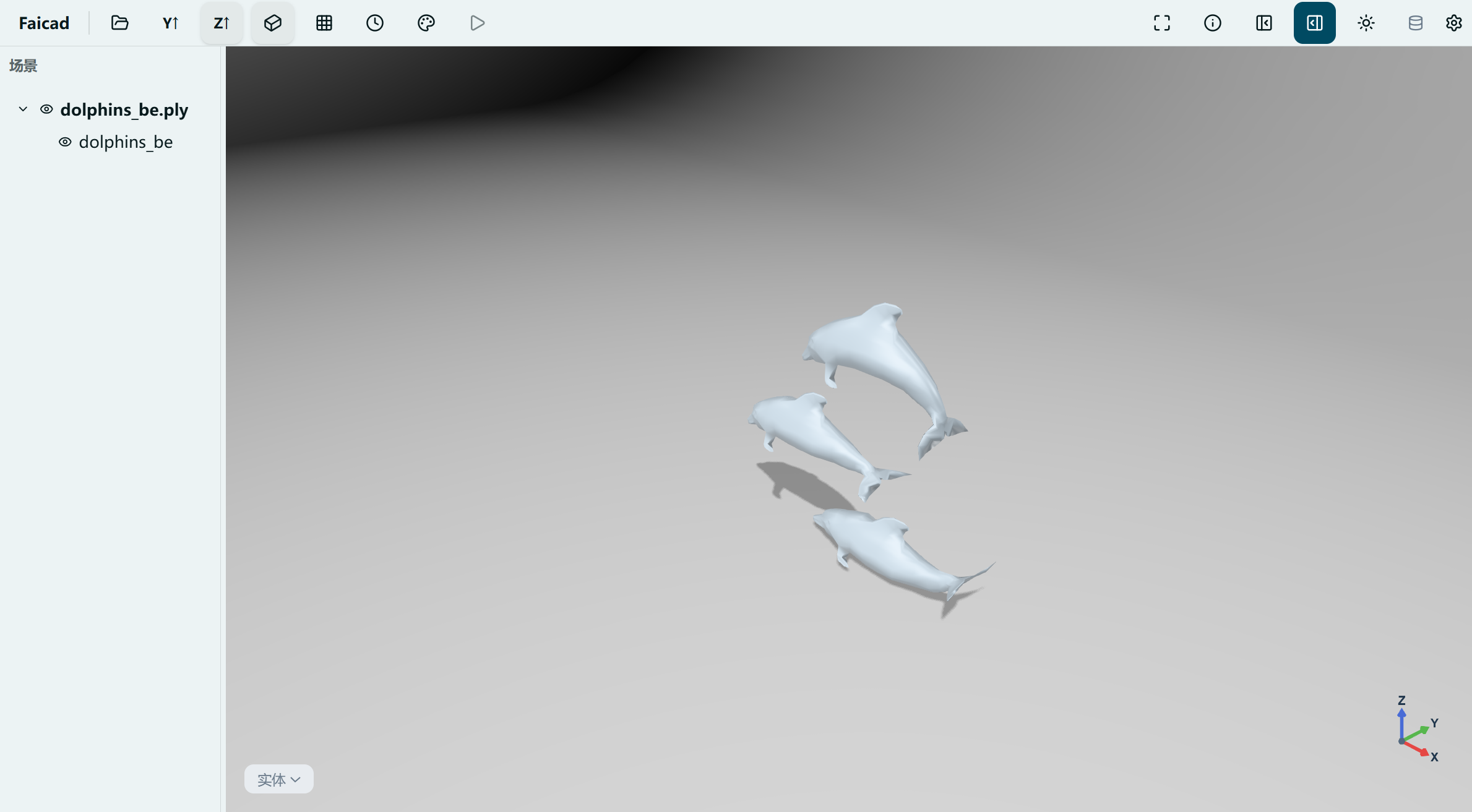Click the 场景 panel heading

click(x=24, y=66)
